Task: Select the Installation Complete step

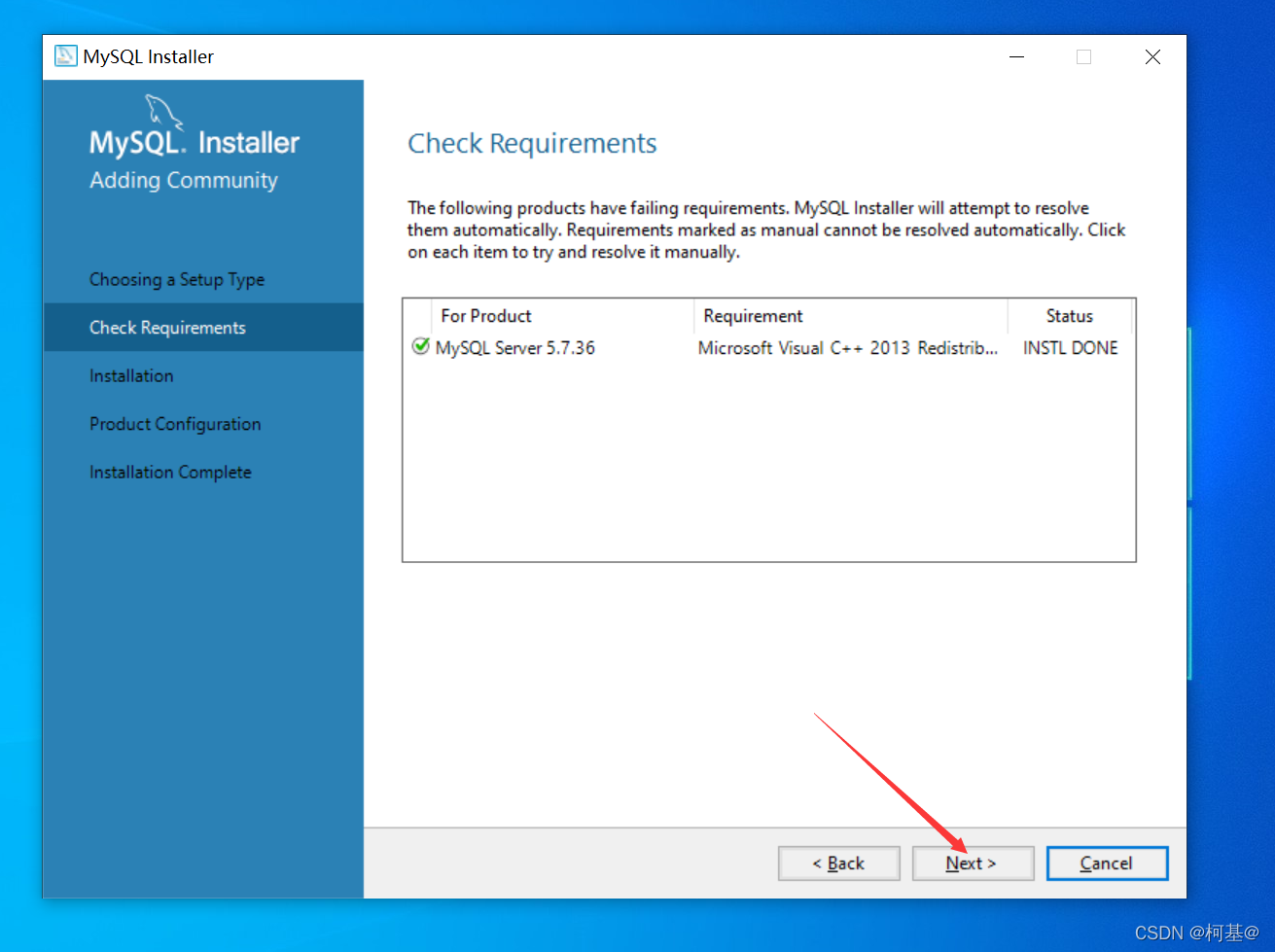Action: click(170, 472)
